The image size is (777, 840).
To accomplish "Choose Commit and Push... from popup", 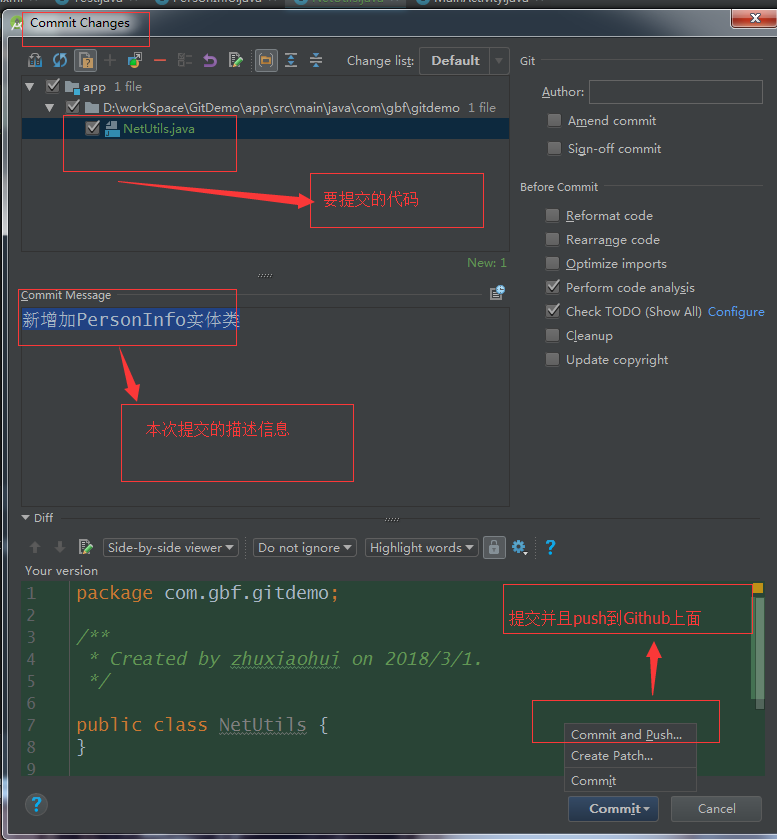I will click(630, 734).
